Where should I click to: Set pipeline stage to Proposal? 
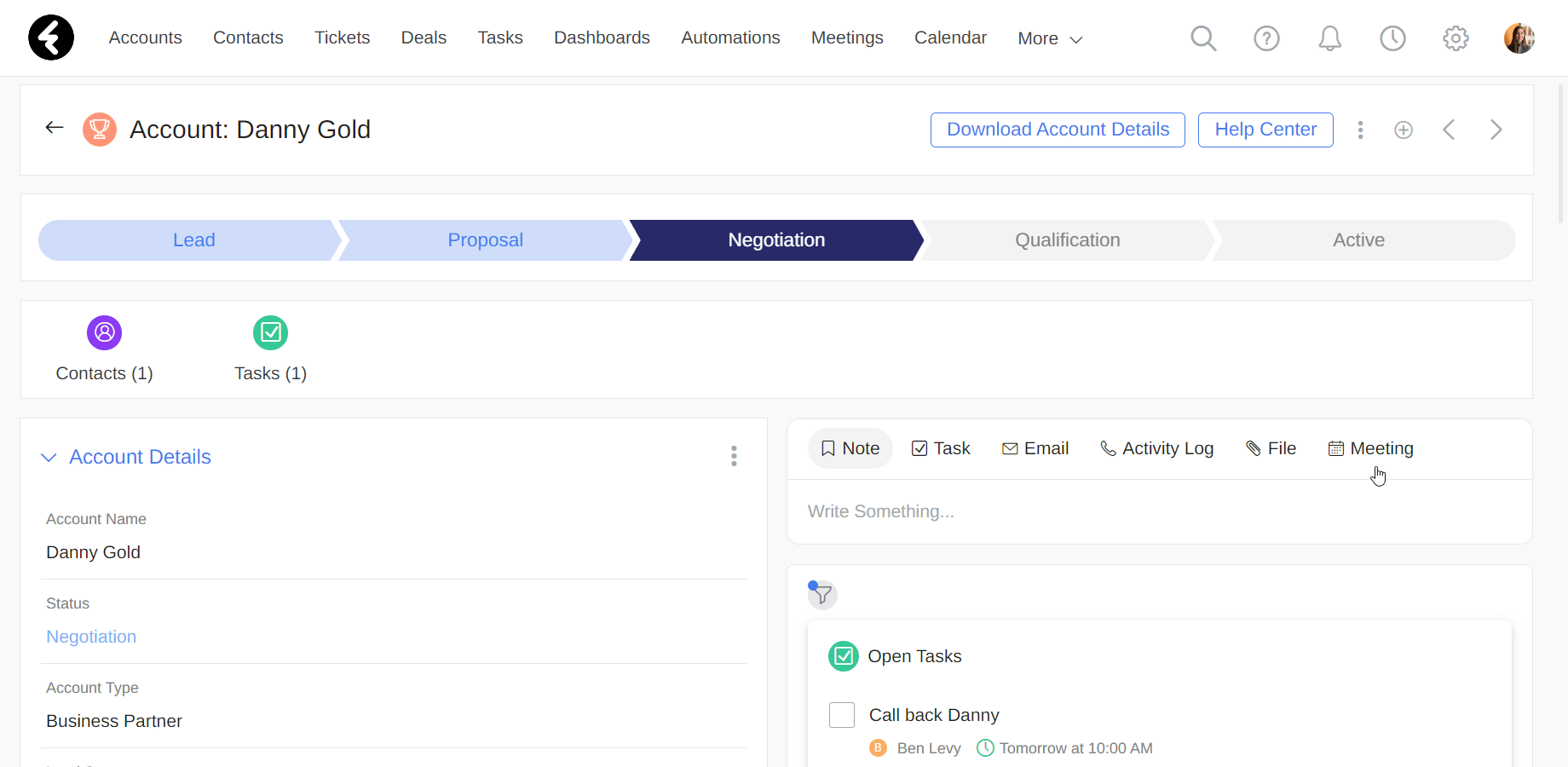coord(485,240)
